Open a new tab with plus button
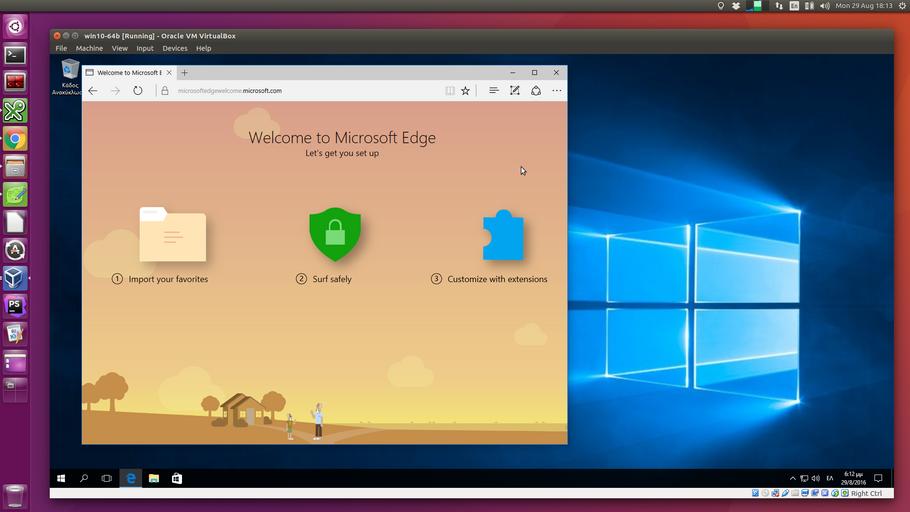The width and height of the screenshot is (910, 512). pos(184,73)
